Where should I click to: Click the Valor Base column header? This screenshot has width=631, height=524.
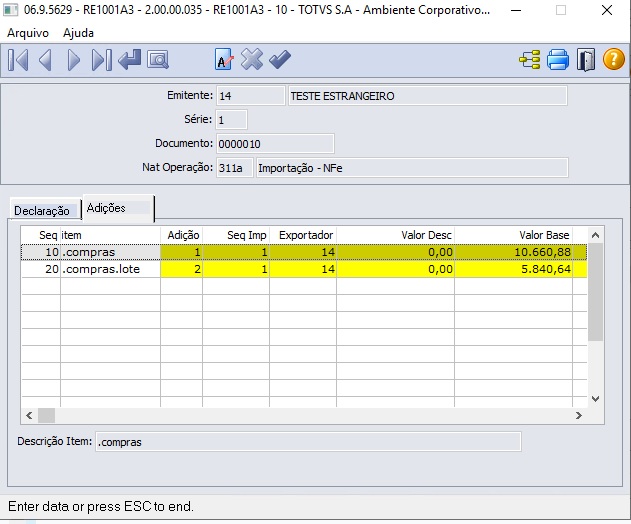coord(513,235)
